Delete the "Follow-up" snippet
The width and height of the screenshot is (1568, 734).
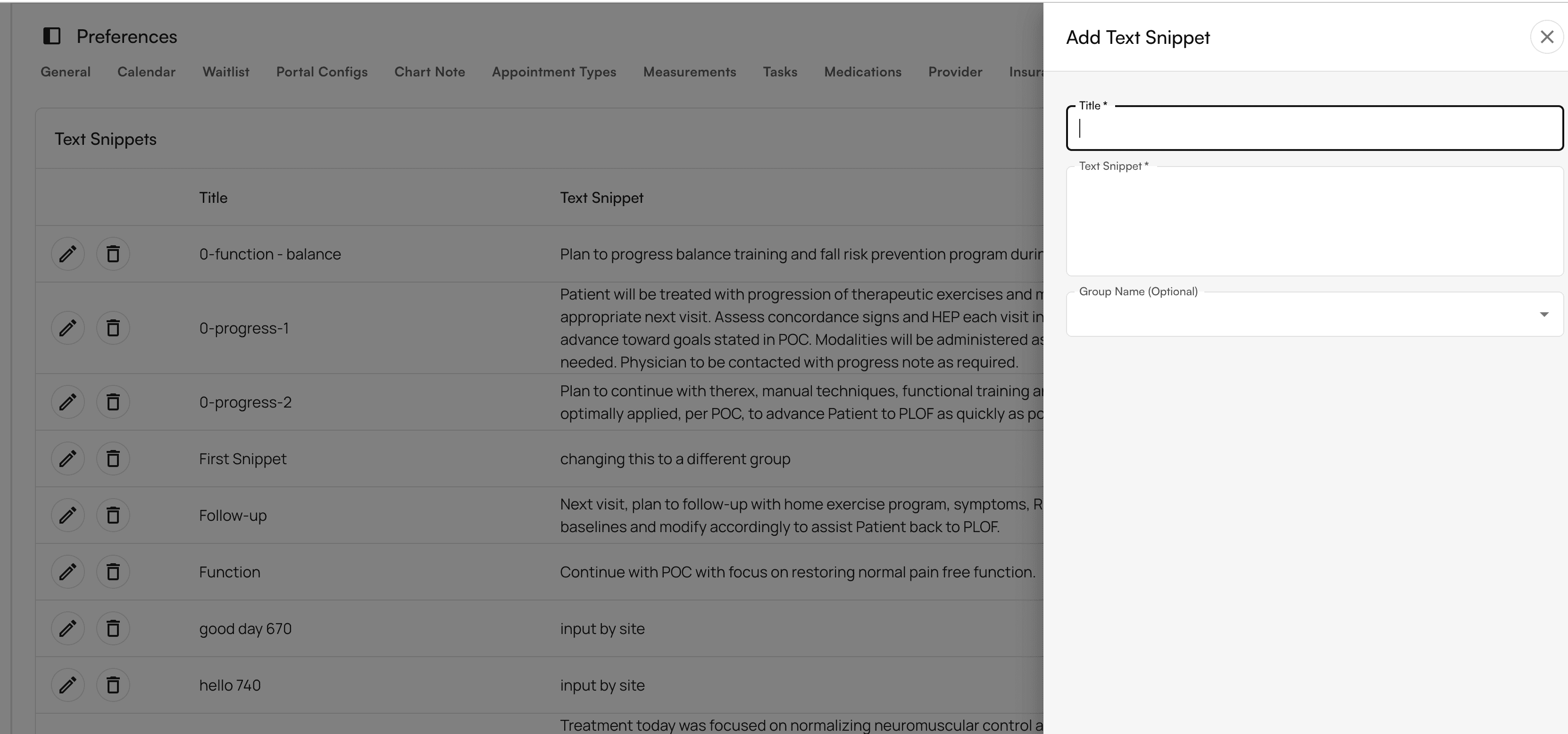coord(113,515)
